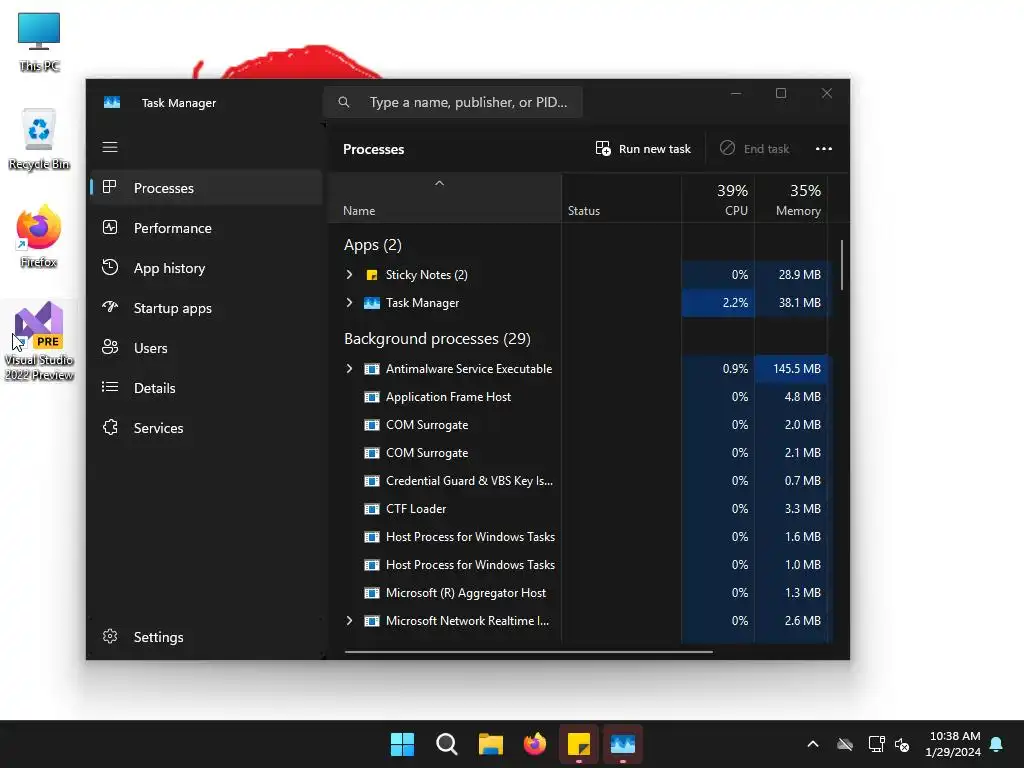The width and height of the screenshot is (1024, 768).
Task: Click the Background processes (29) heading
Action: coord(437,338)
